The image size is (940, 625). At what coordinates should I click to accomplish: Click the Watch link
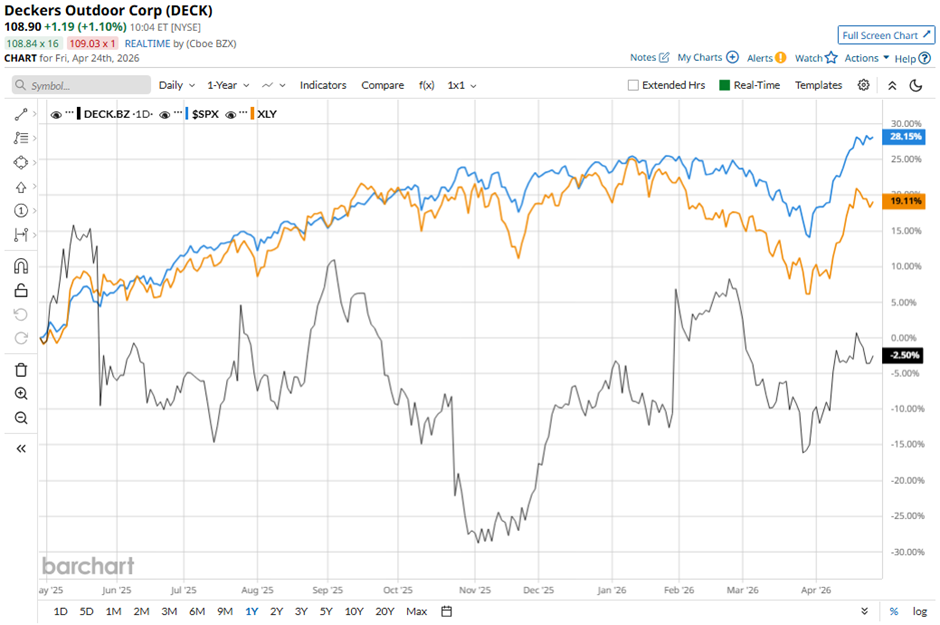click(809, 58)
